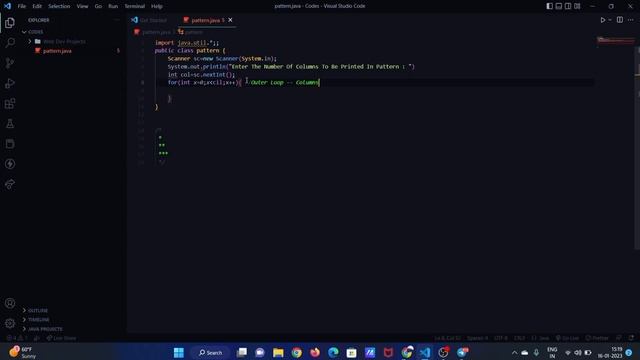Open the File menu
The width and height of the screenshot is (640, 360).
(22, 6)
